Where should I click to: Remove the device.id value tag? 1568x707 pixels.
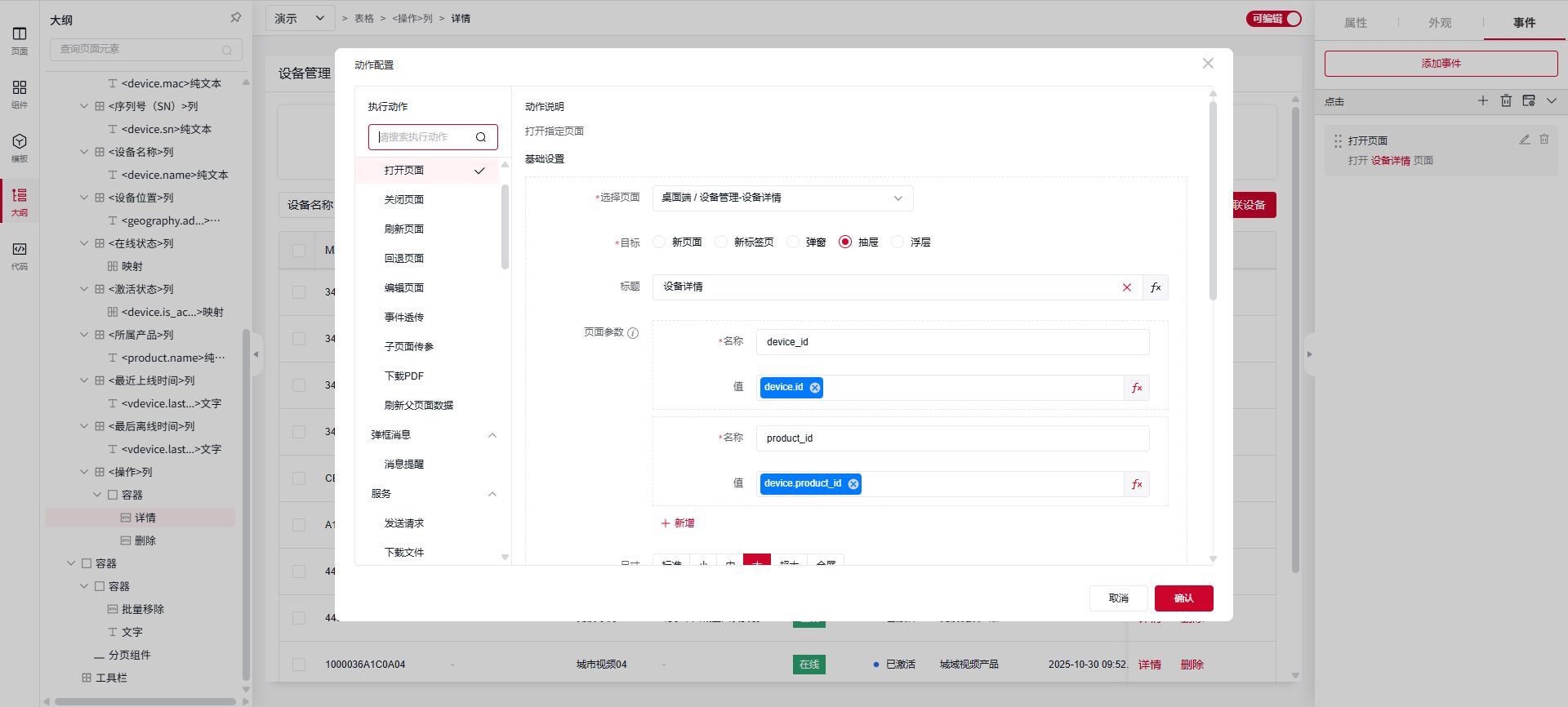pyautogui.click(x=815, y=388)
